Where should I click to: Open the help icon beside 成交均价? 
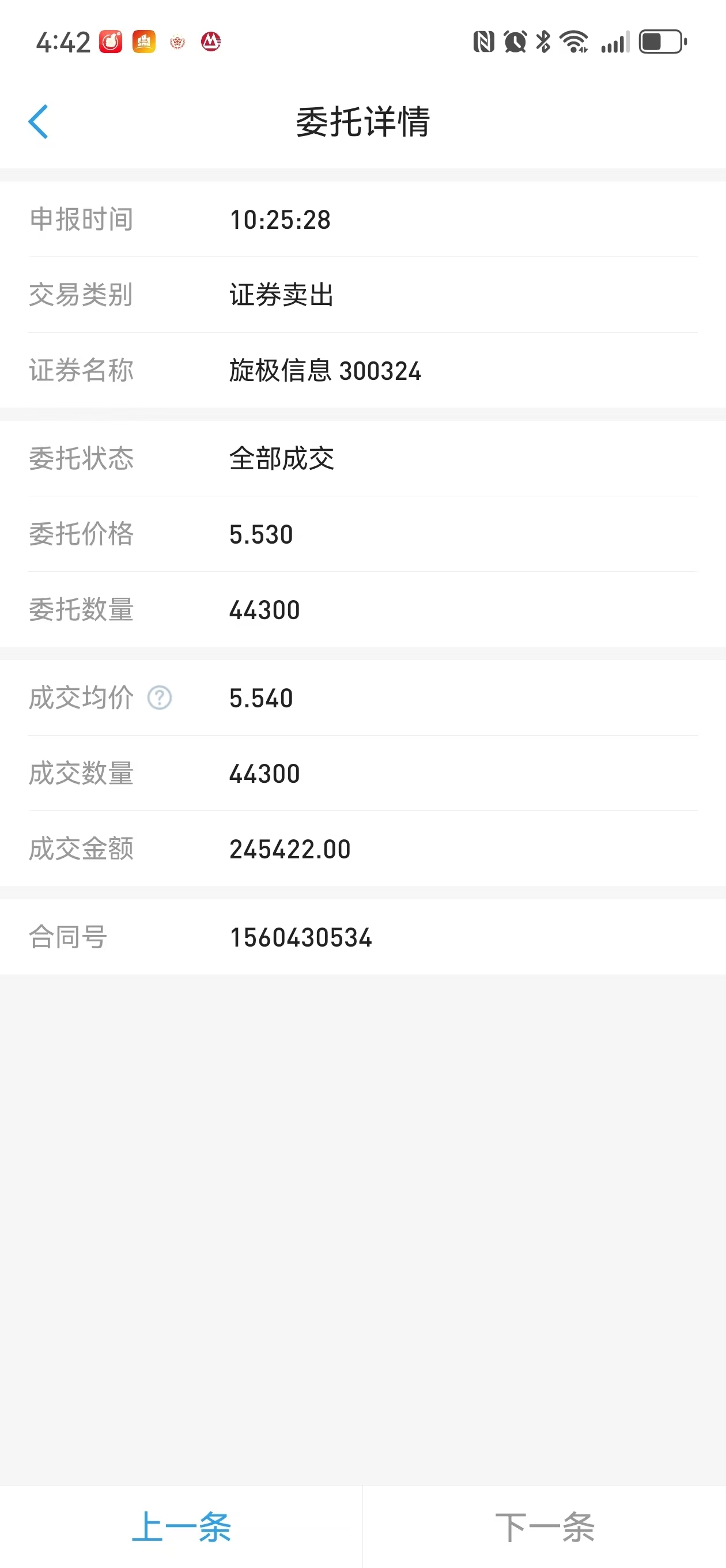(160, 698)
